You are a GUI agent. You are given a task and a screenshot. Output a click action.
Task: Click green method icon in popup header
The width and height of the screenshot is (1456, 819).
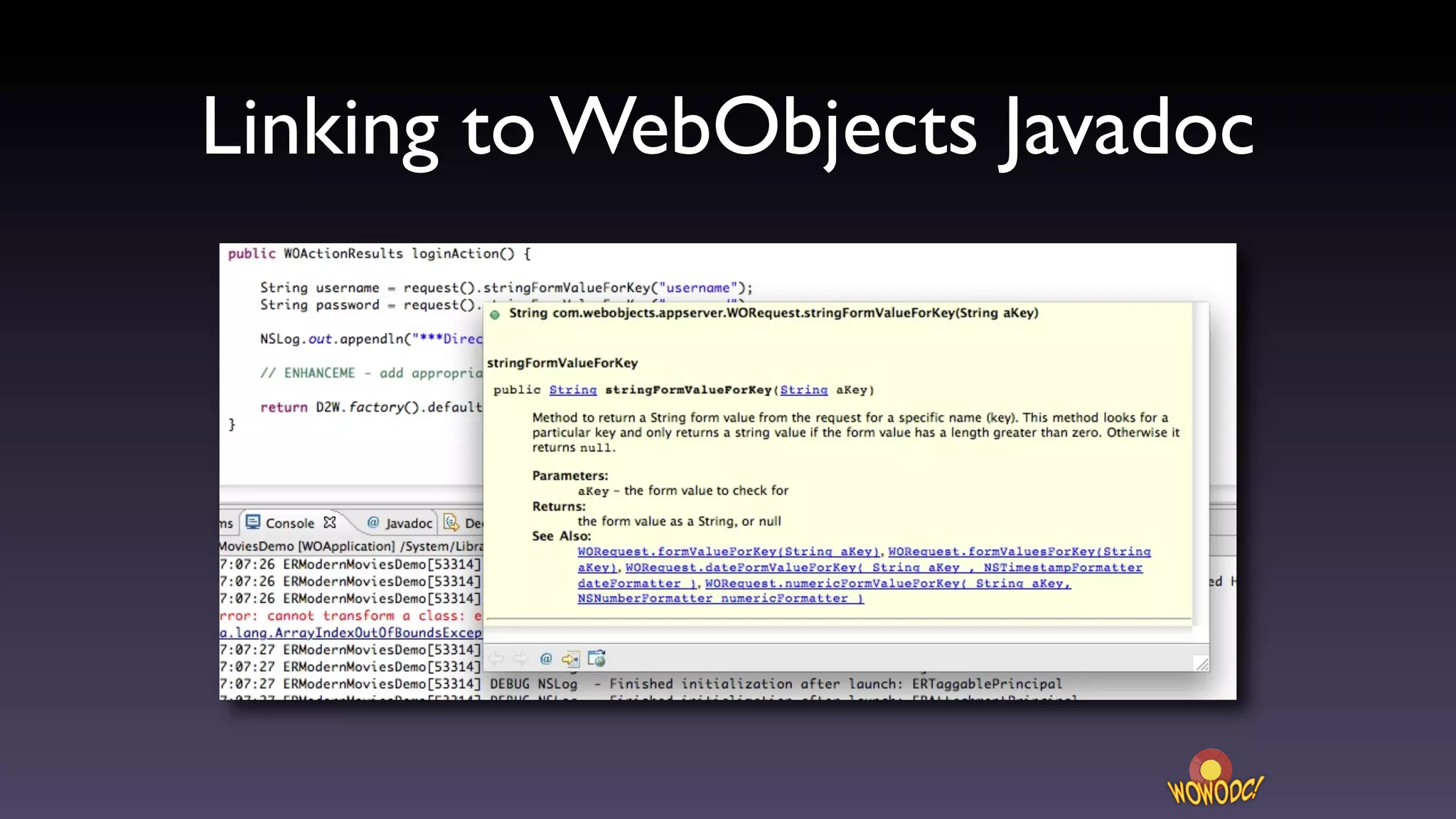(x=496, y=314)
